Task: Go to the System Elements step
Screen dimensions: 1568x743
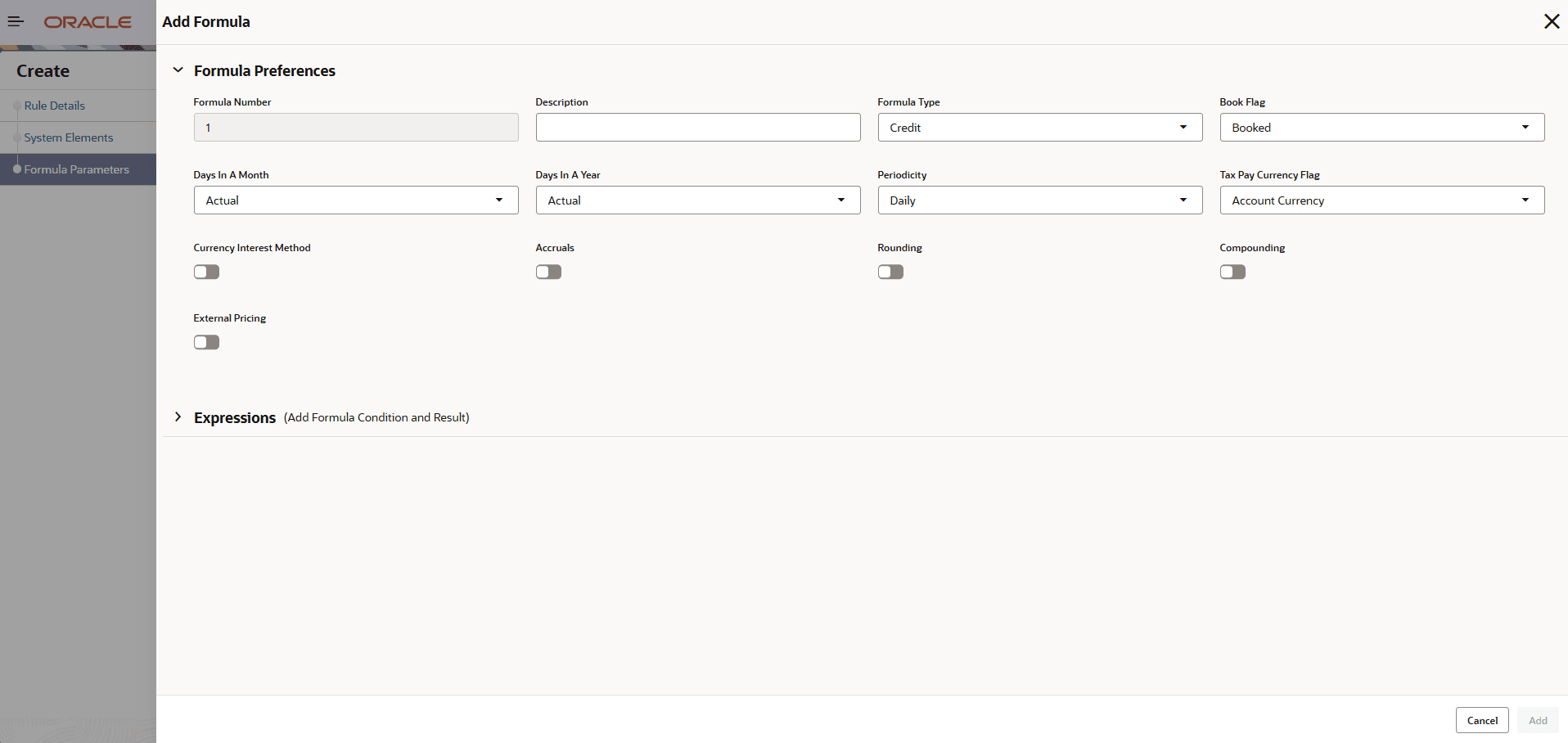Action: point(69,137)
